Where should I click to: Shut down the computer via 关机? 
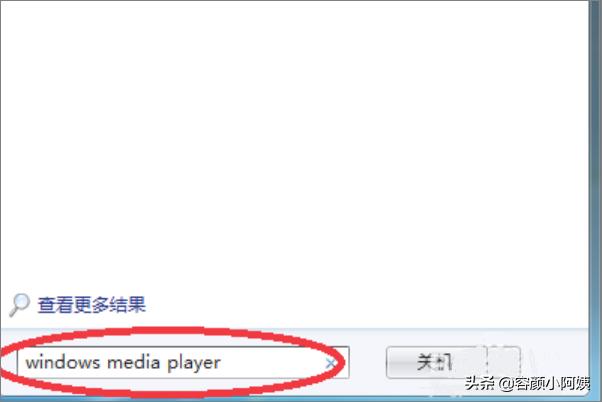coord(437,362)
